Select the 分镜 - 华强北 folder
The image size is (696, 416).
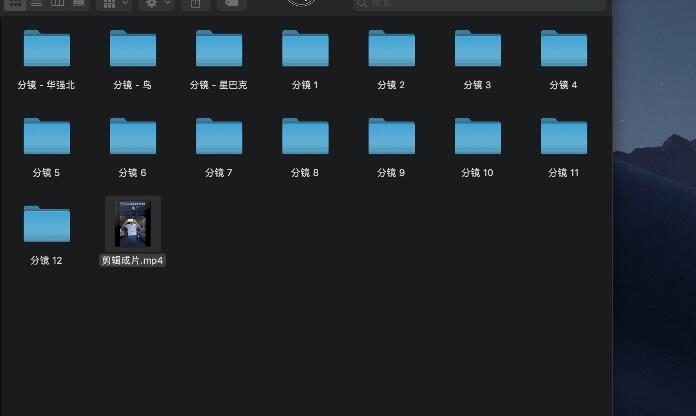pyautogui.click(x=47, y=49)
